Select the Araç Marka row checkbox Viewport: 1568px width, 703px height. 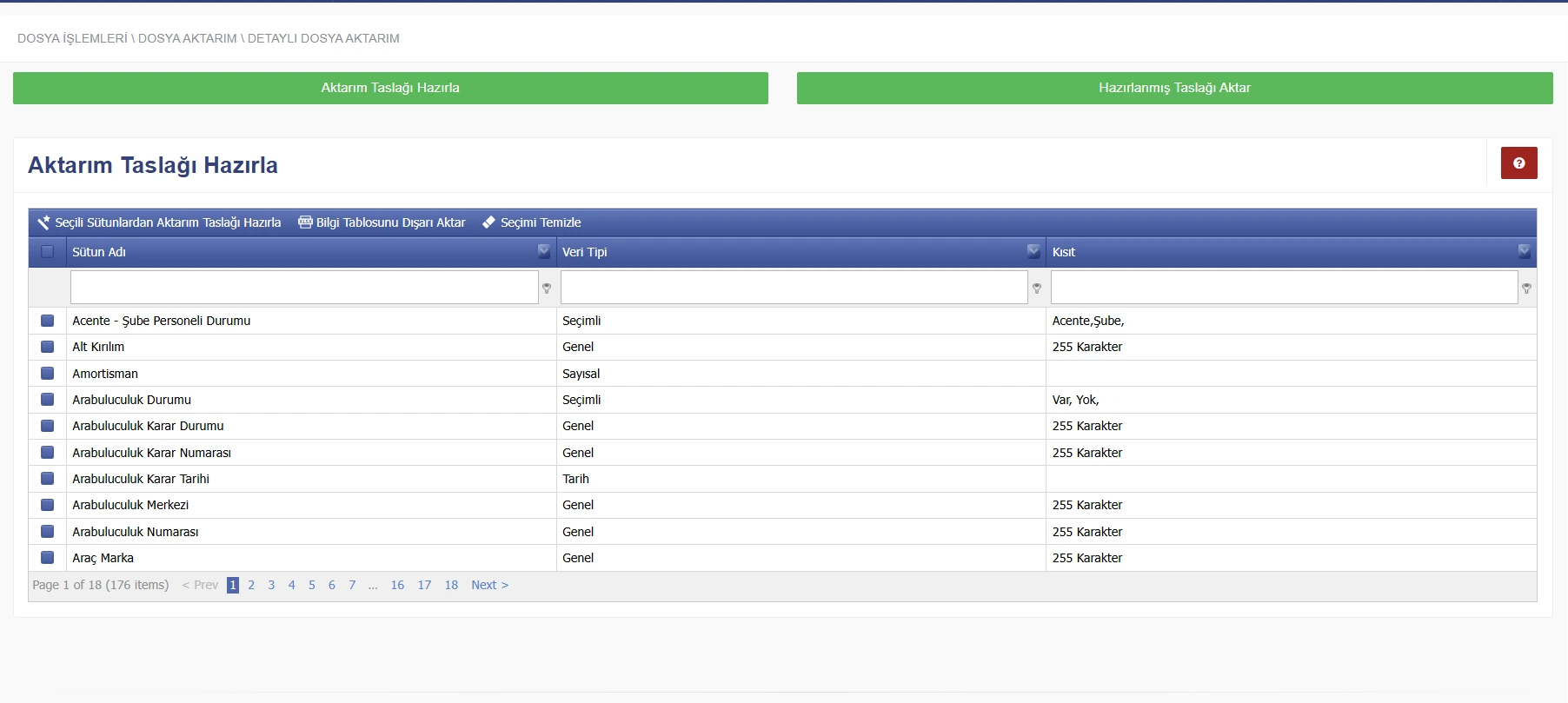click(48, 558)
